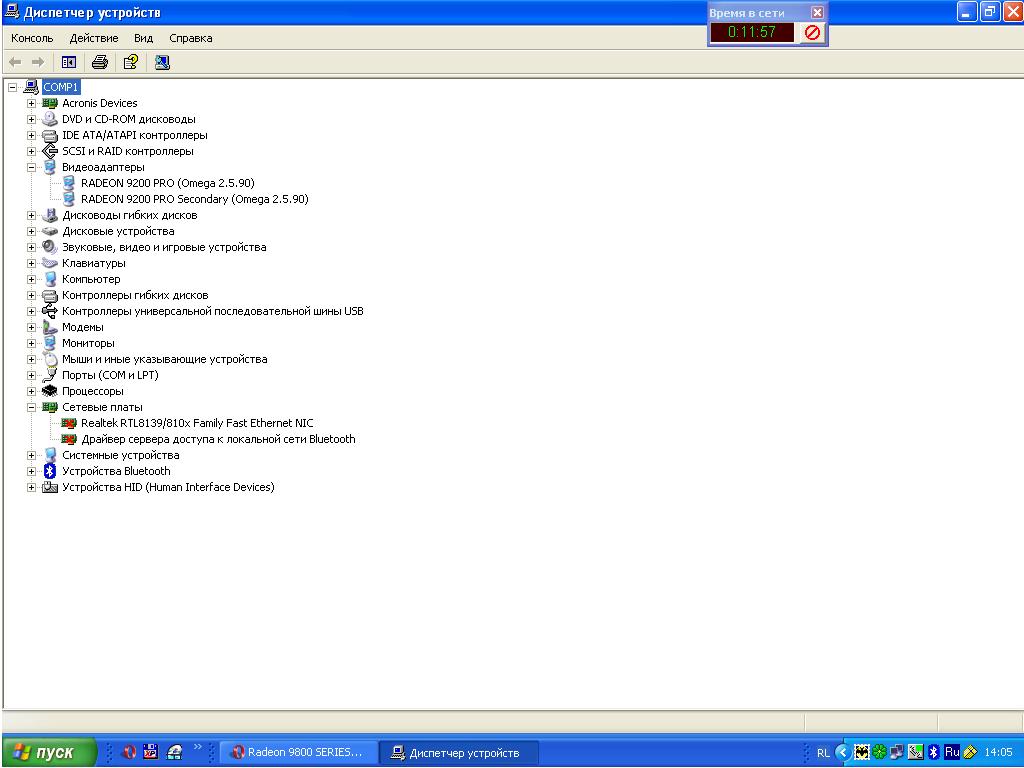Open the Справка menu
The height and width of the screenshot is (768, 1024).
click(190, 38)
